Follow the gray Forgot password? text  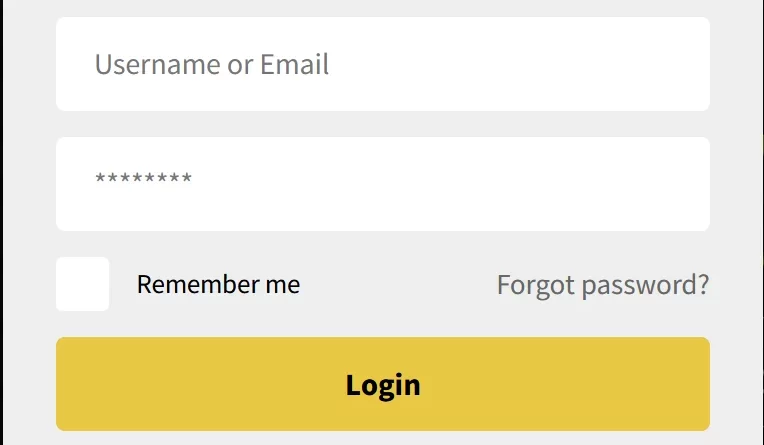point(603,285)
